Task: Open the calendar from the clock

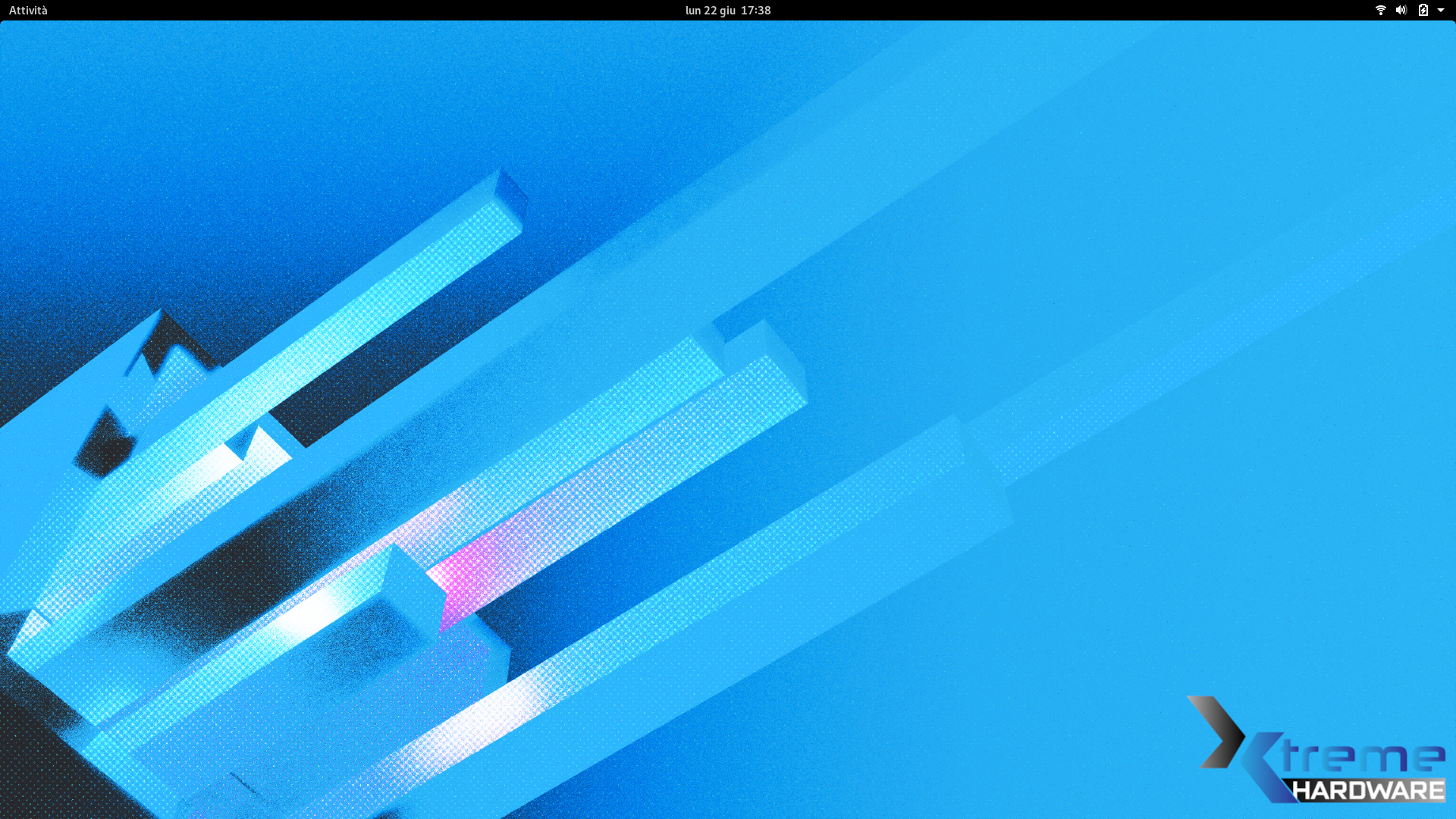Action: click(728, 10)
